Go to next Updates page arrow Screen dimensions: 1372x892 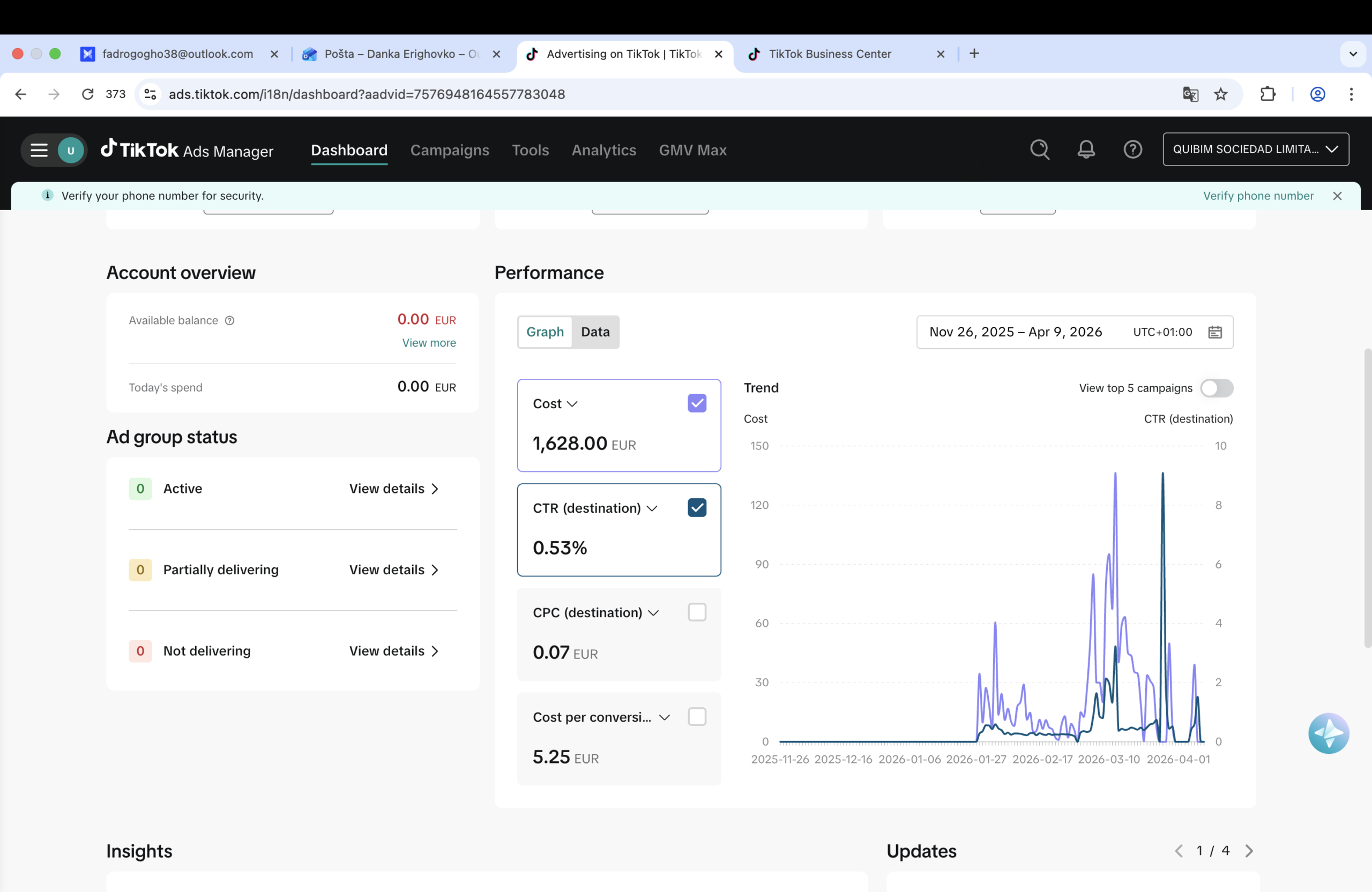tap(1249, 851)
